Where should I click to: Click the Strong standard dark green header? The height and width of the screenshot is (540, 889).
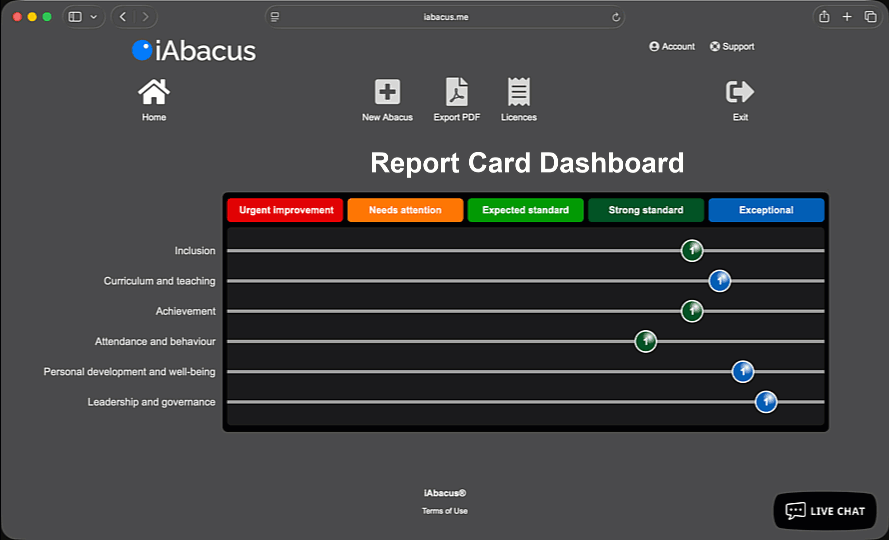(x=646, y=210)
